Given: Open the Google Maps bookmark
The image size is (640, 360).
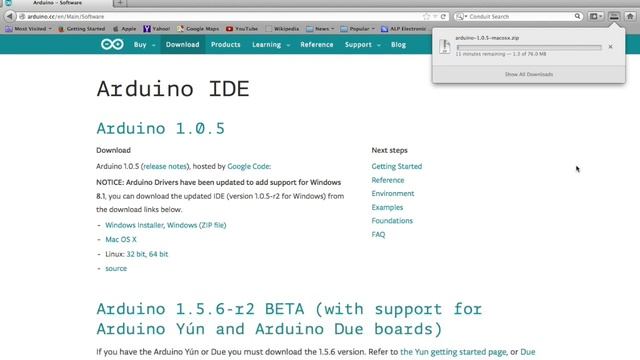Looking at the screenshot, I should pos(198,29).
